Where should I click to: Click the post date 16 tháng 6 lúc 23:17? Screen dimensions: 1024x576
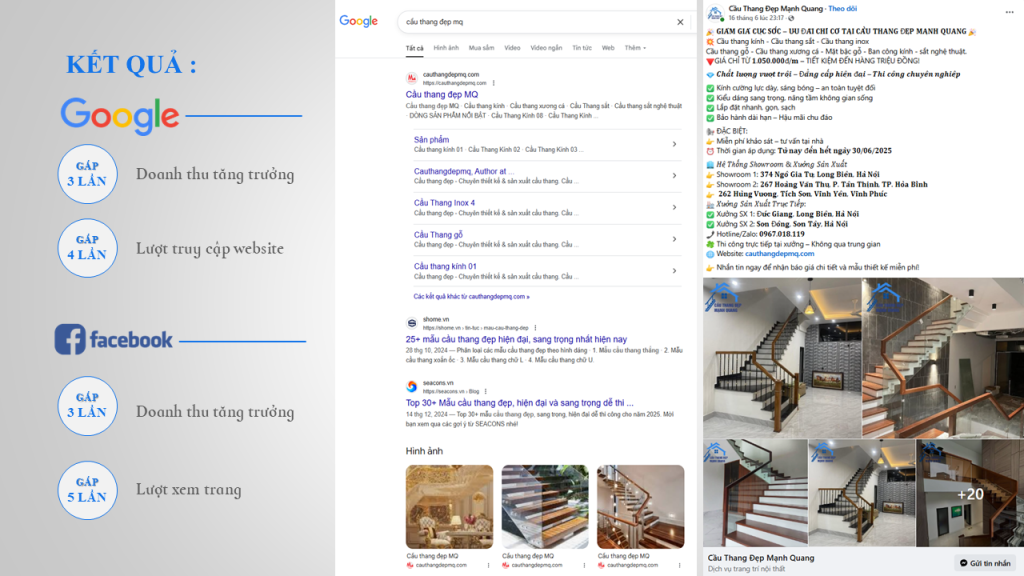[x=756, y=18]
